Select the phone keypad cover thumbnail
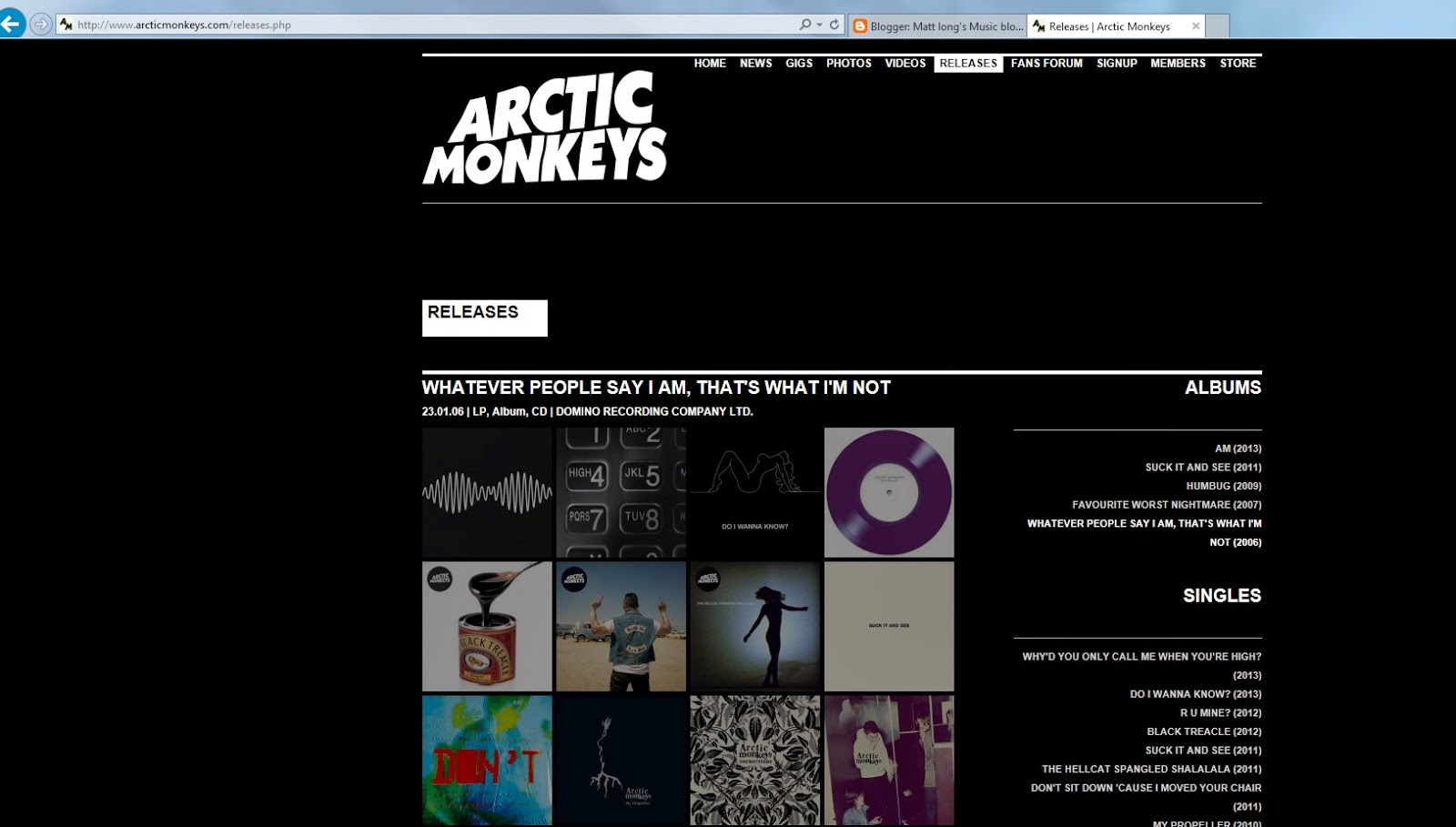1456x827 pixels. click(621, 492)
